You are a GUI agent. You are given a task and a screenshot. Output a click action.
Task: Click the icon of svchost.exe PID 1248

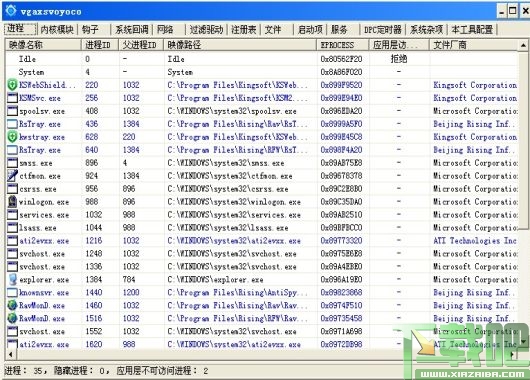(x=12, y=254)
